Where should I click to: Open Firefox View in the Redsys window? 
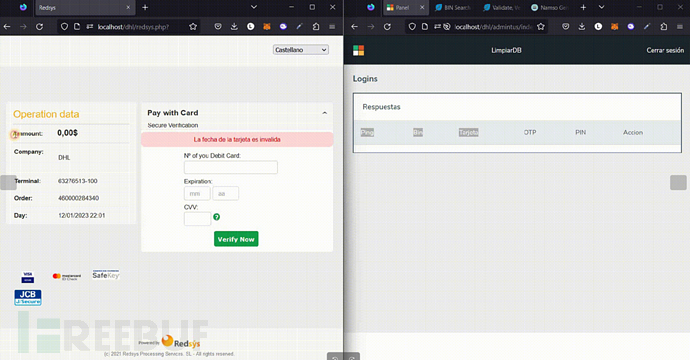[x=23, y=7]
